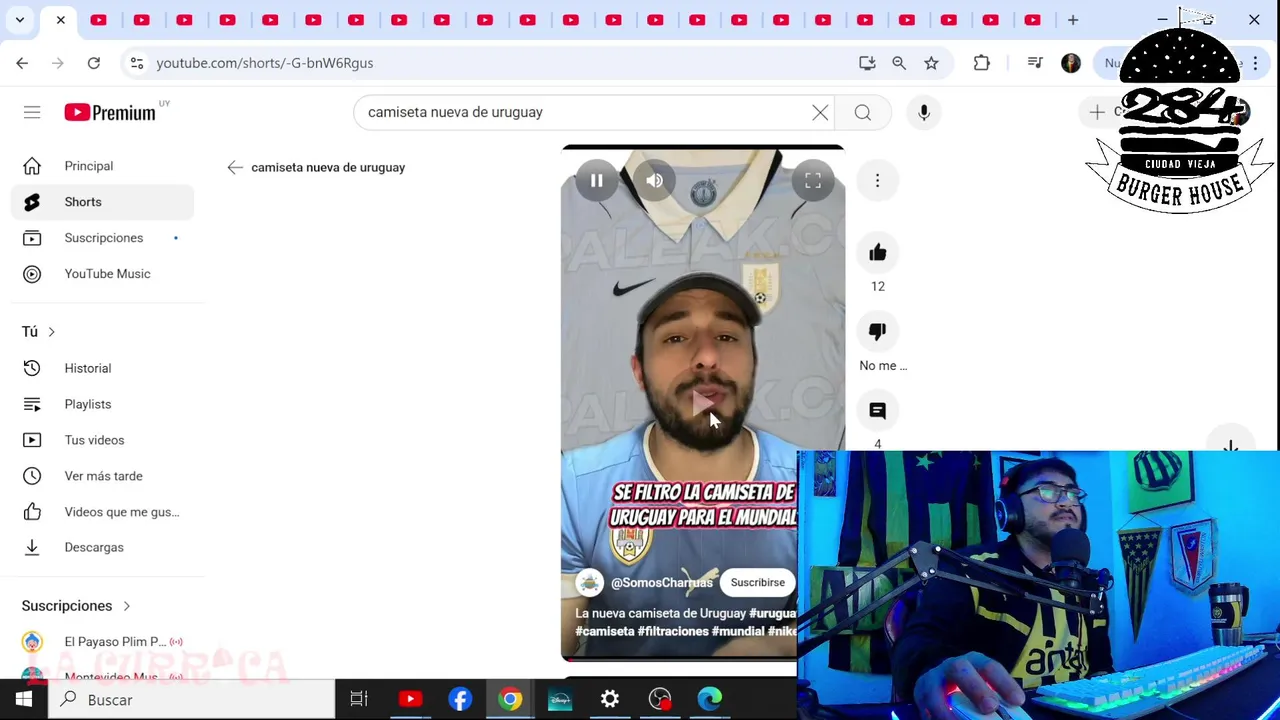Screen dimensions: 1280x720
Task: Click the taskbar Buscar search box
Action: (191, 699)
